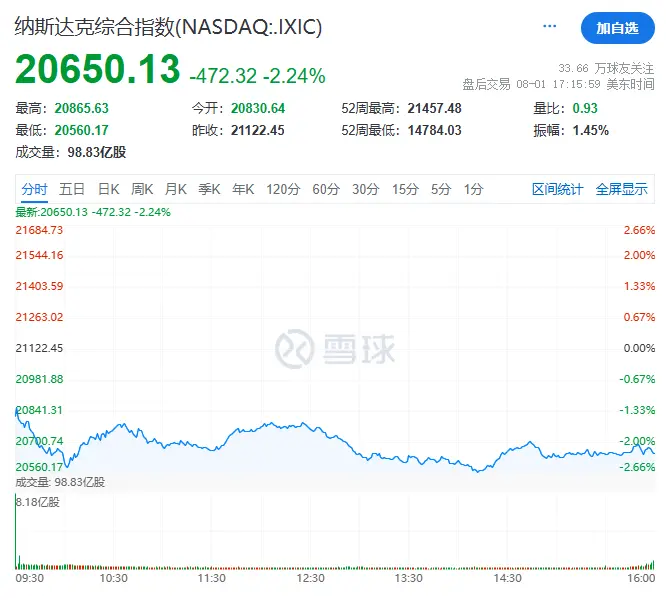Choose the 60分 interval tab
The height and width of the screenshot is (600, 666).
(x=326, y=189)
